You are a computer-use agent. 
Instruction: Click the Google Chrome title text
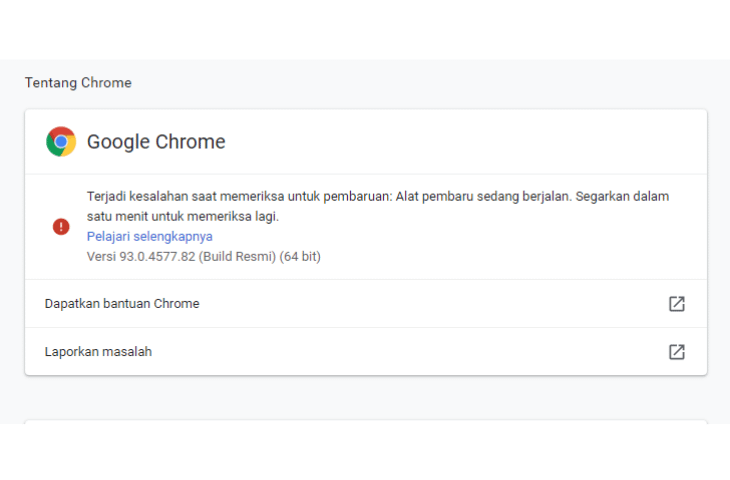click(x=156, y=142)
